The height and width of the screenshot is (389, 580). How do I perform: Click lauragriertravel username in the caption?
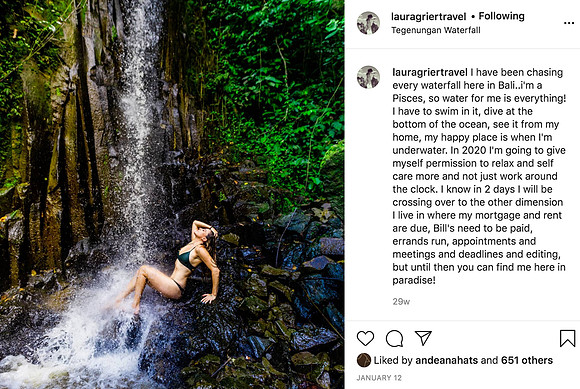point(430,72)
